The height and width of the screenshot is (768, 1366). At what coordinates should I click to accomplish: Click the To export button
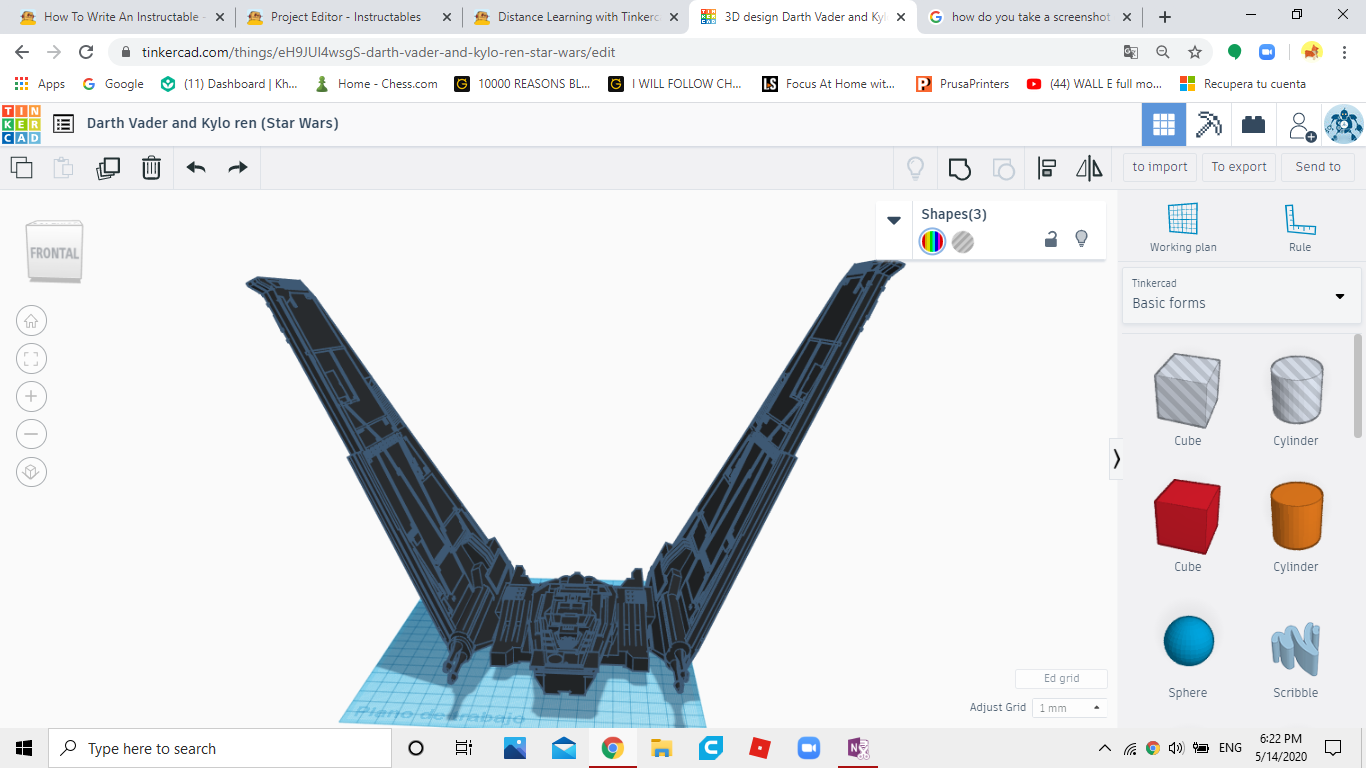coord(1239,167)
